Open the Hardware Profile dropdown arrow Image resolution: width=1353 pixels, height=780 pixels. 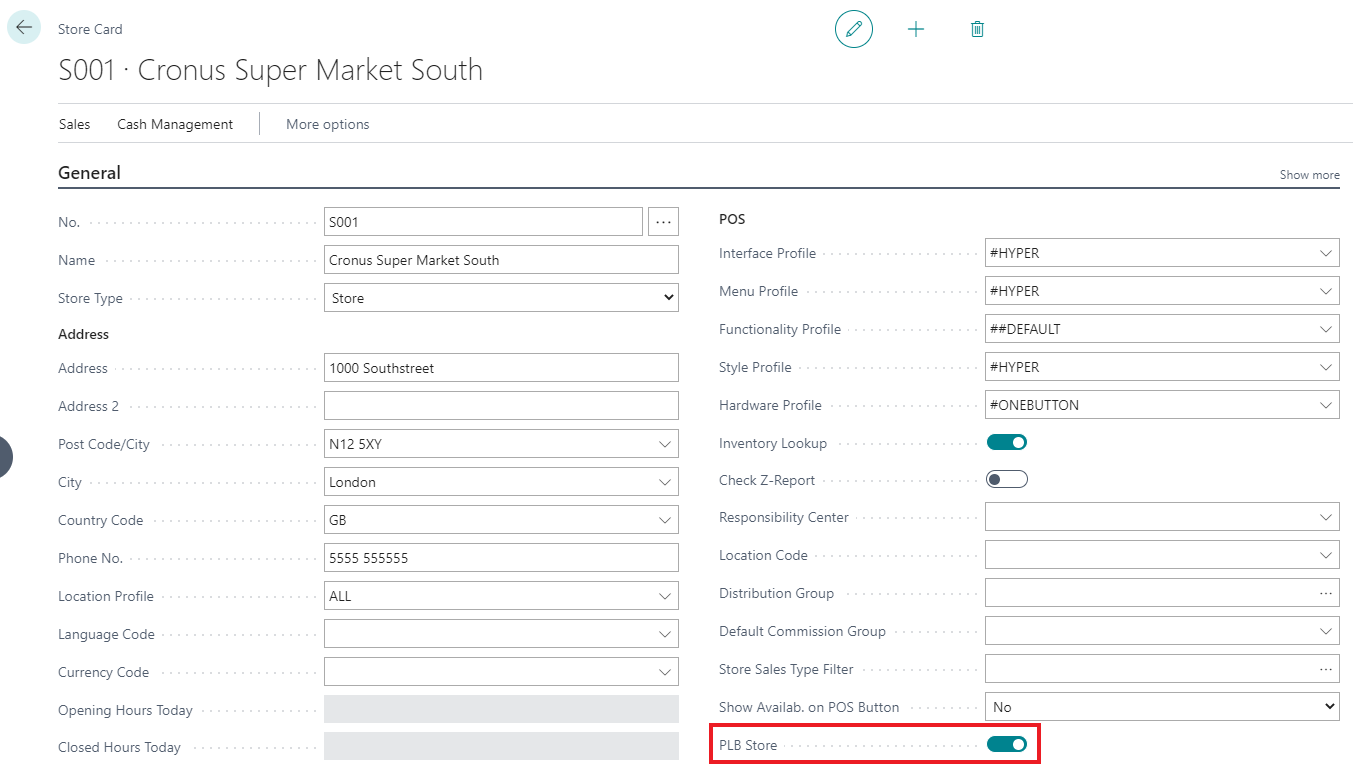click(1326, 405)
